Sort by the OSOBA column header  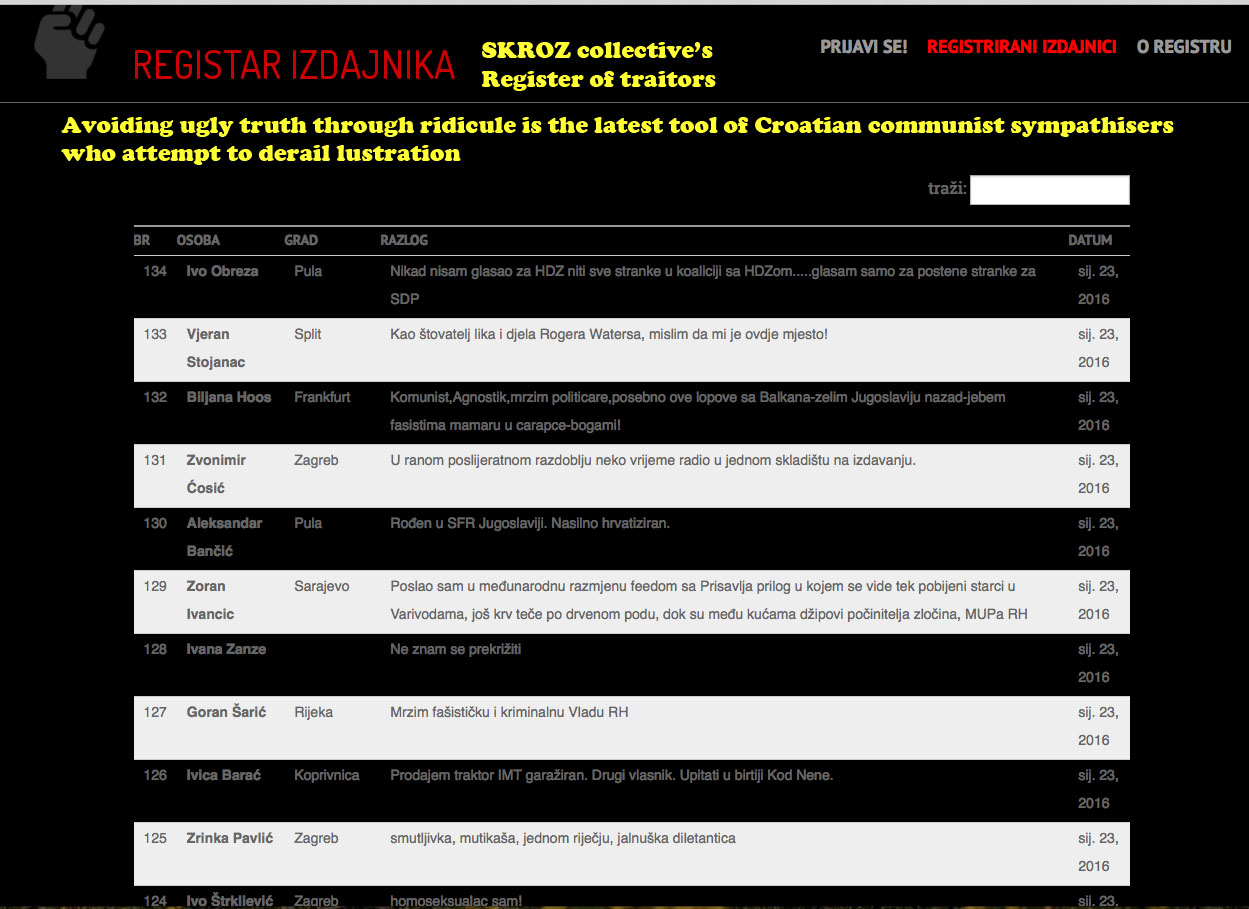[198, 240]
